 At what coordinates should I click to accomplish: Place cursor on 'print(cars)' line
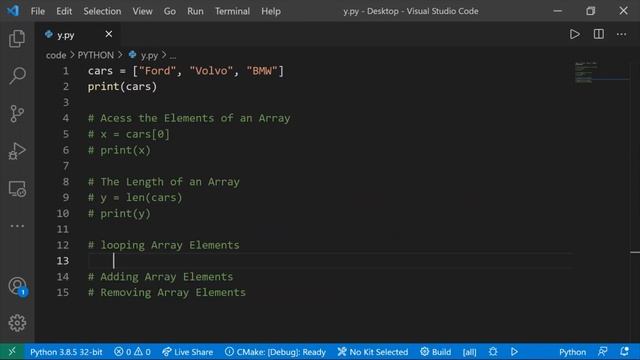(x=122, y=87)
